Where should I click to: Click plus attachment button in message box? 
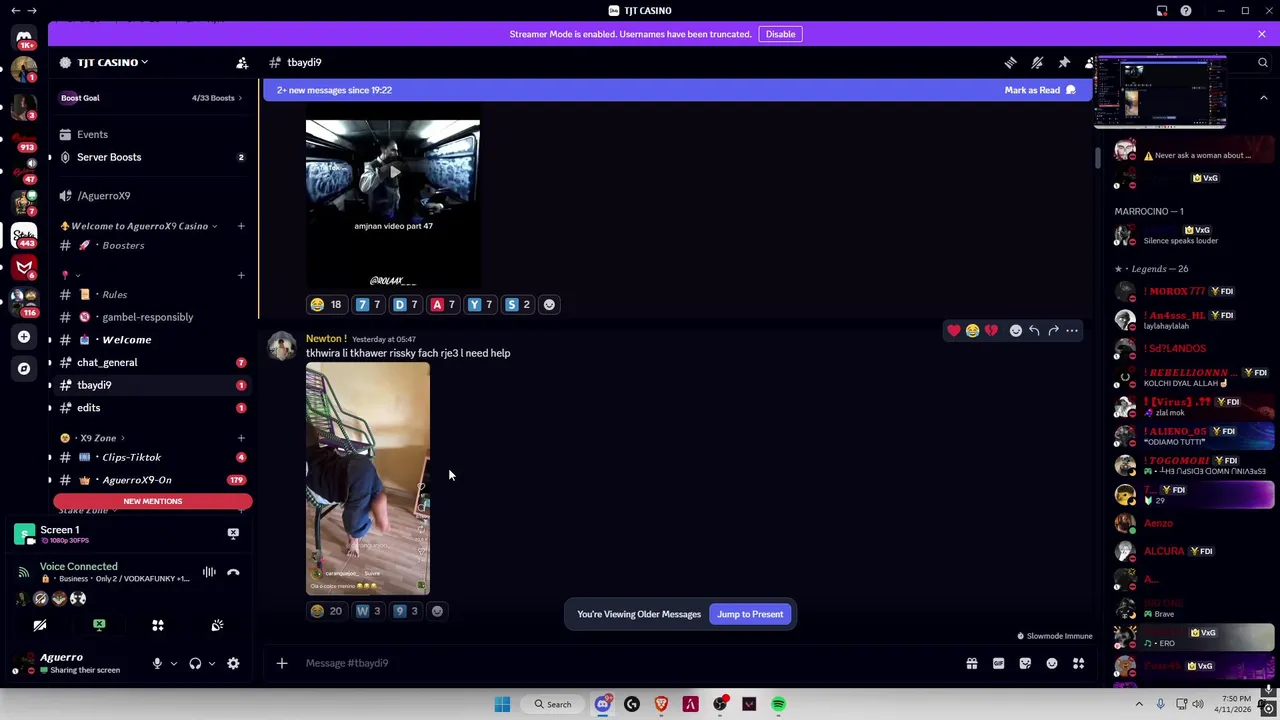(282, 663)
